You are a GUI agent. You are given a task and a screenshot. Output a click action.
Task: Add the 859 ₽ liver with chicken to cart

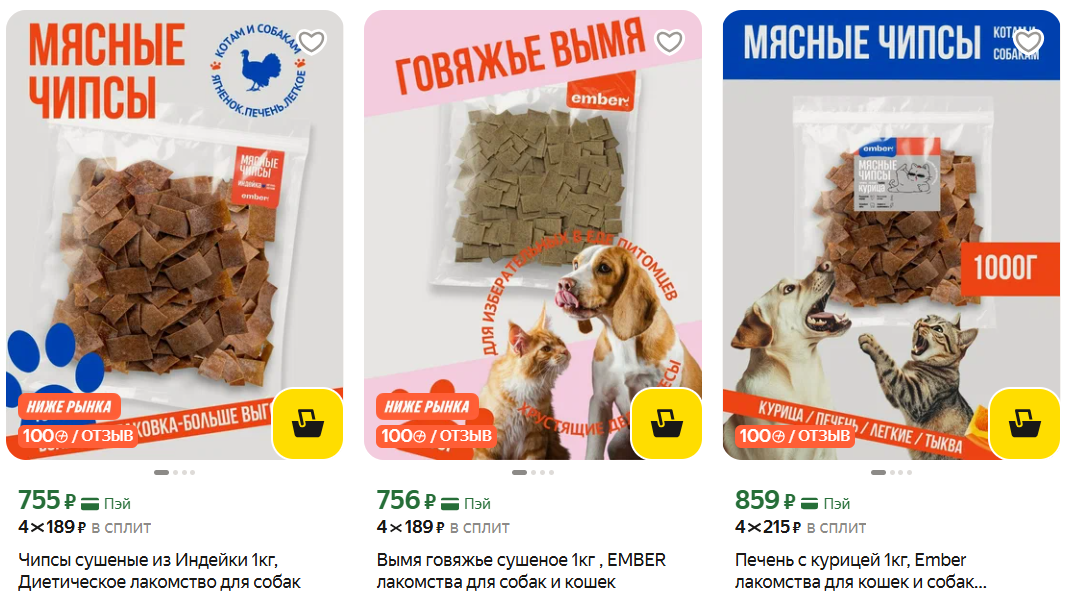point(1024,423)
